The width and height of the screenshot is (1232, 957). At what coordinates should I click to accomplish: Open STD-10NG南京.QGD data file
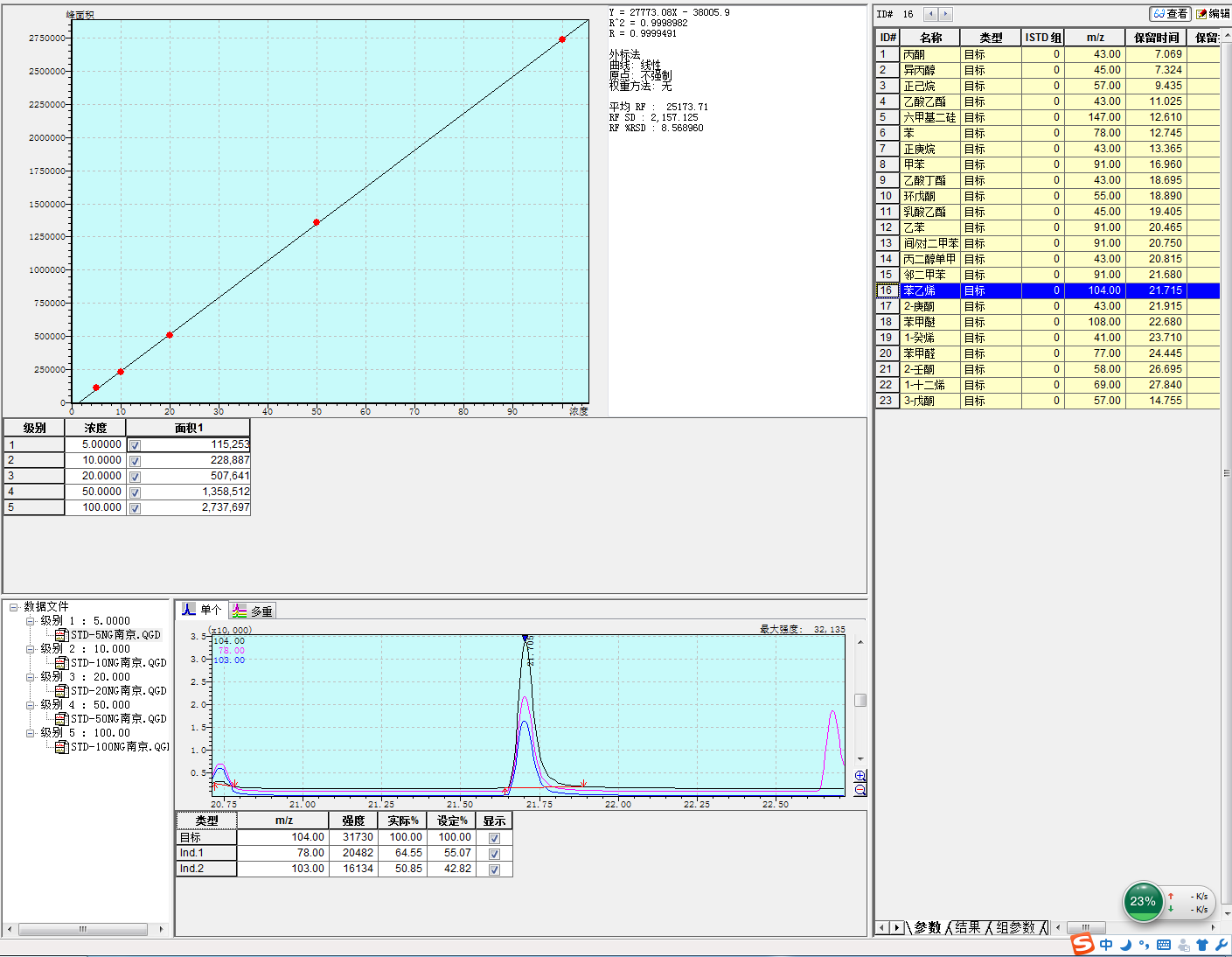pyautogui.click(x=110, y=663)
